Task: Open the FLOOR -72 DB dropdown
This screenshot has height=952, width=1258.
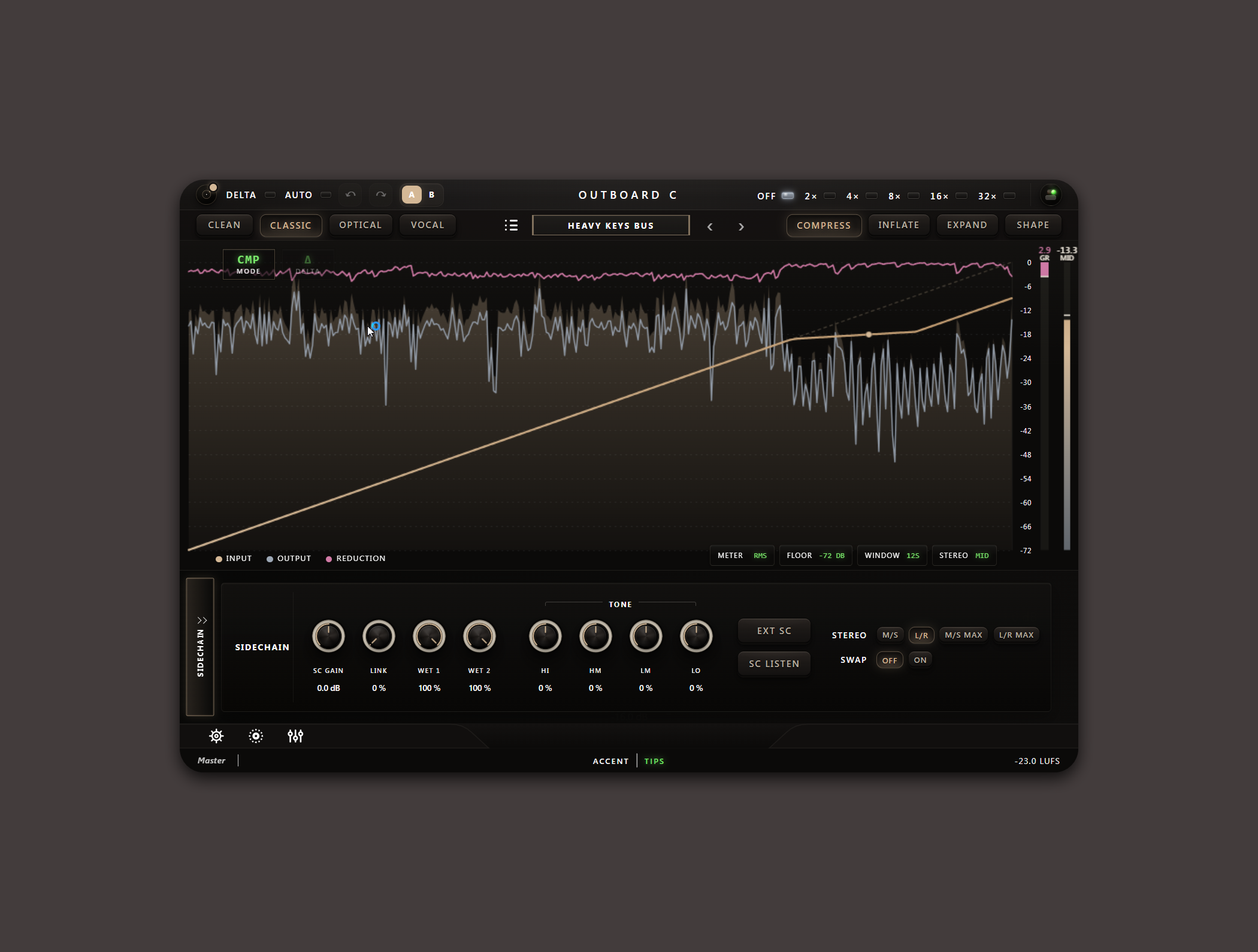Action: tap(815, 556)
